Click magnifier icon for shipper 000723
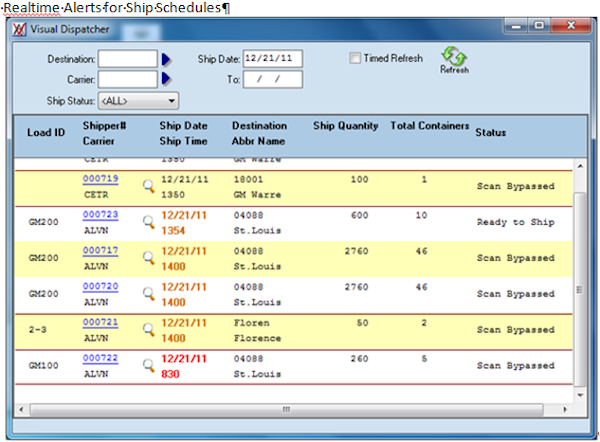The image size is (600, 442). 148,222
